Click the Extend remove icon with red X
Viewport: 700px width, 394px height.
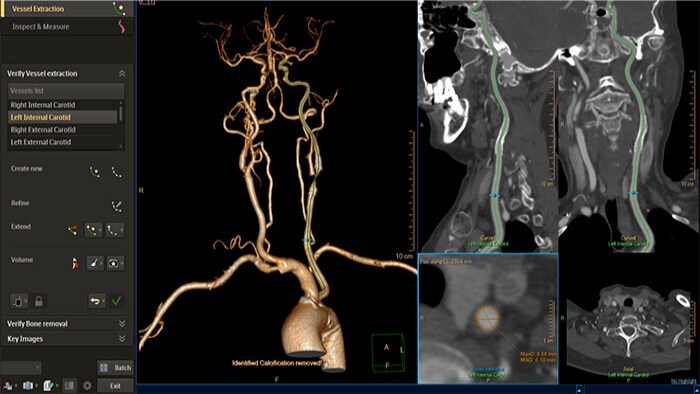point(72,230)
